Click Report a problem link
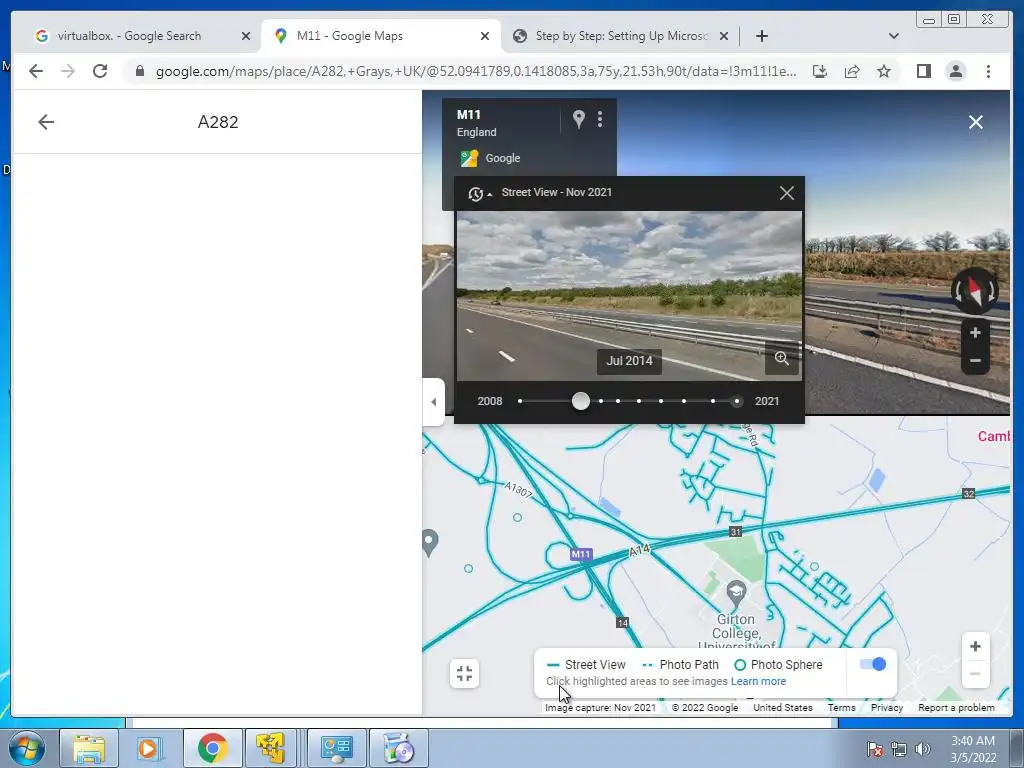The image size is (1024, 768). 956,707
